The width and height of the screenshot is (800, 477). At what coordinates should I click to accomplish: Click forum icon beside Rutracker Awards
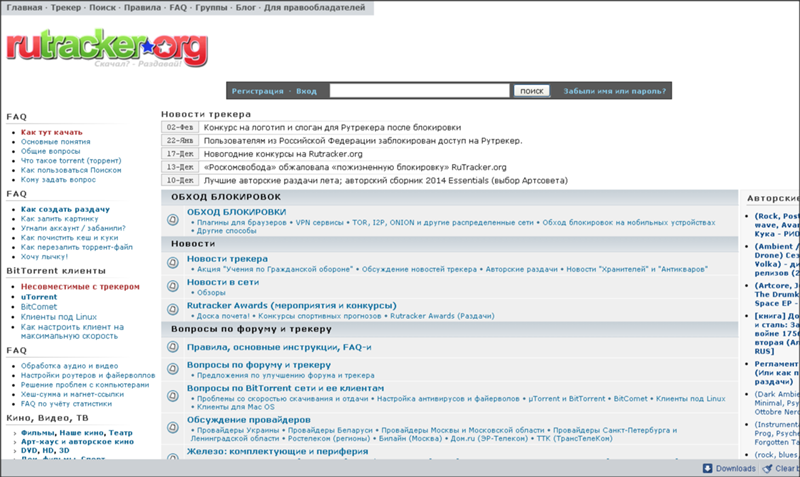pos(173,310)
